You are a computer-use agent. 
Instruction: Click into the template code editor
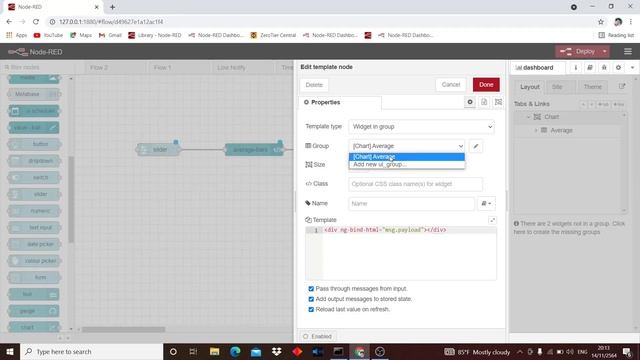click(409, 253)
